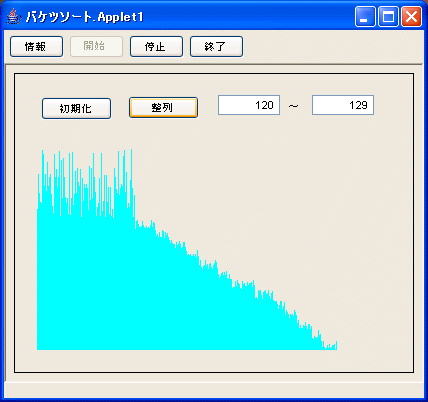428x402 pixels.
Task: Click the ～ separator between range fields
Action: [x=293, y=106]
